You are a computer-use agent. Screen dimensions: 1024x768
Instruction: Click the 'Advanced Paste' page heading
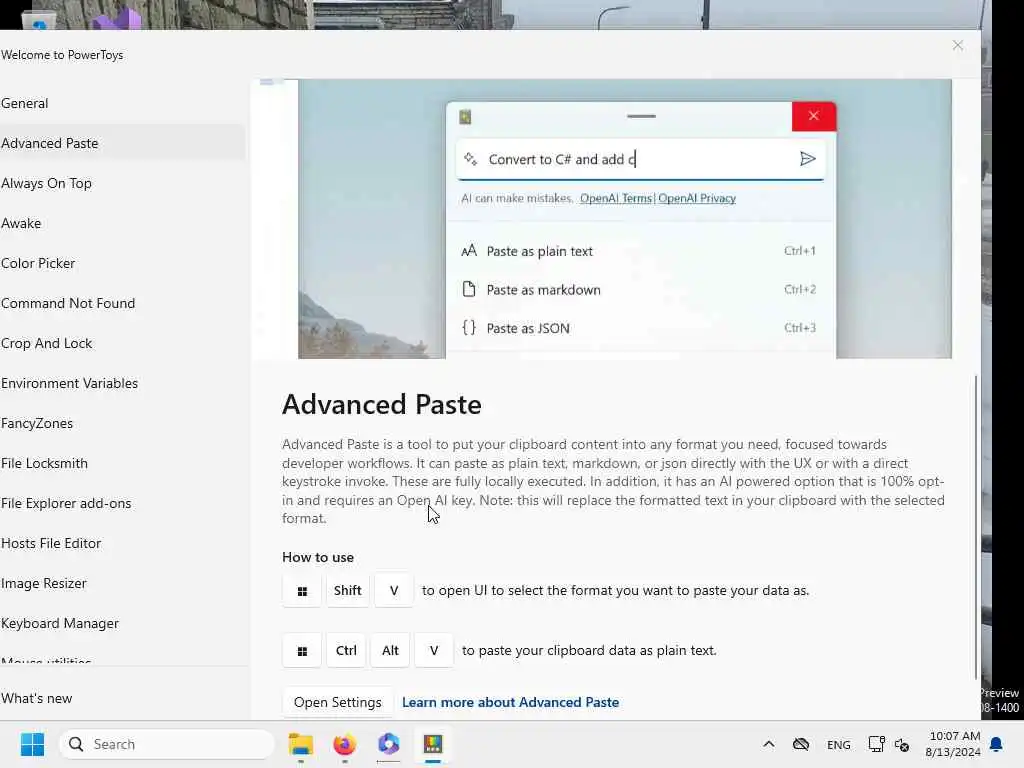(x=382, y=404)
